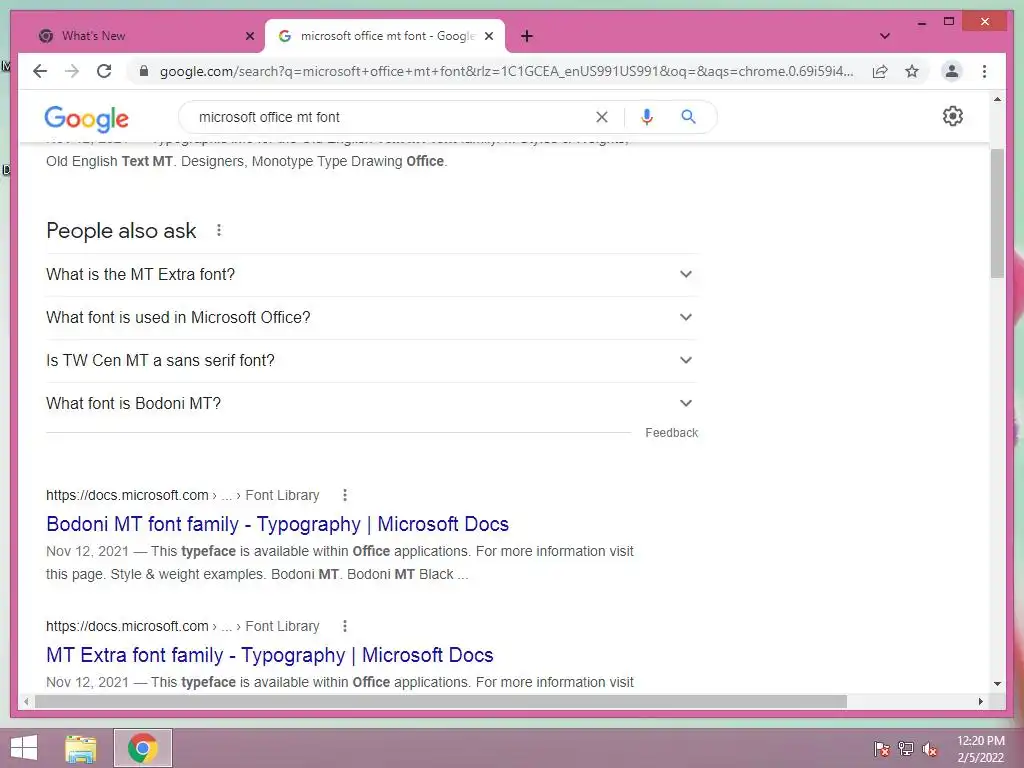The height and width of the screenshot is (768, 1024).
Task: Close the Google search tab
Action: click(x=488, y=36)
